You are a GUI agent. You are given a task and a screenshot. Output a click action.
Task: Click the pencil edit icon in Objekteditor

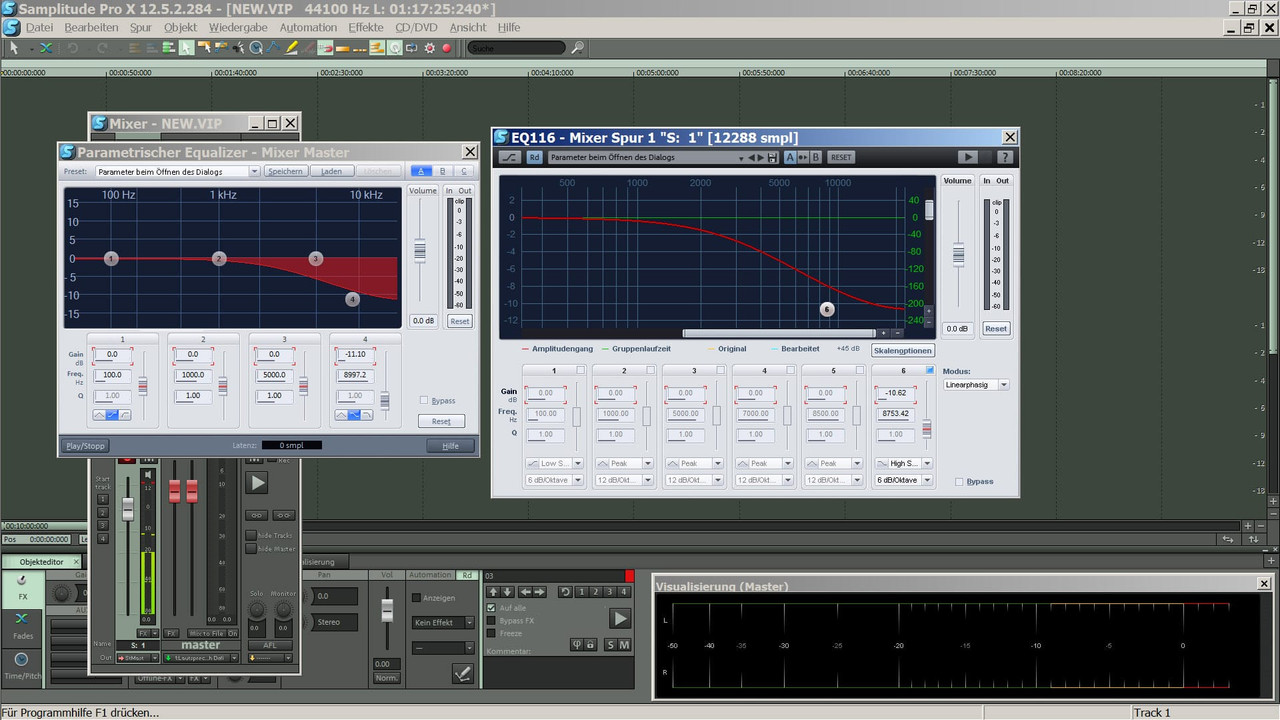click(463, 673)
